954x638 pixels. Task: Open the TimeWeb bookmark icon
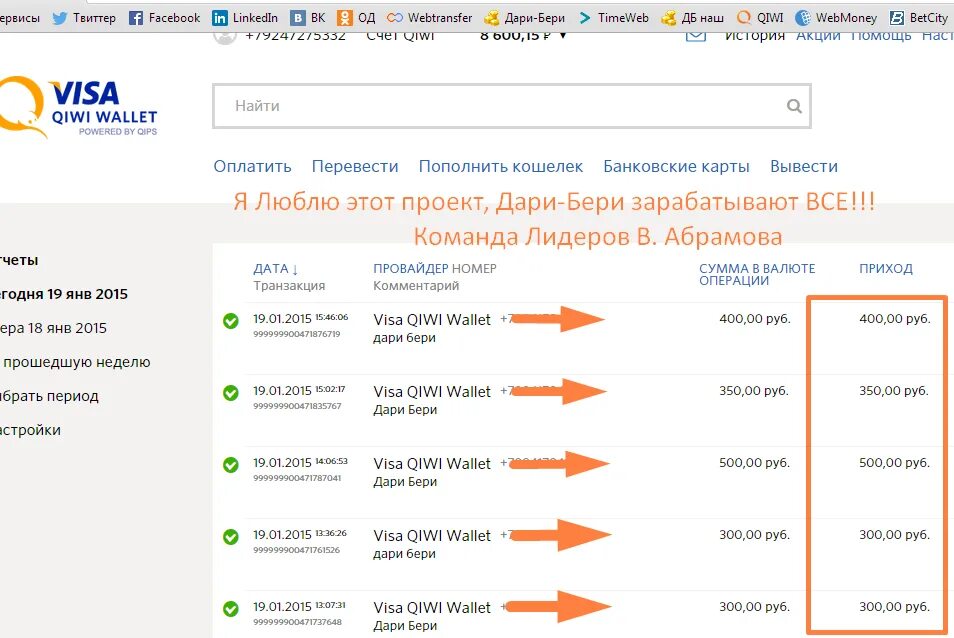tap(585, 18)
